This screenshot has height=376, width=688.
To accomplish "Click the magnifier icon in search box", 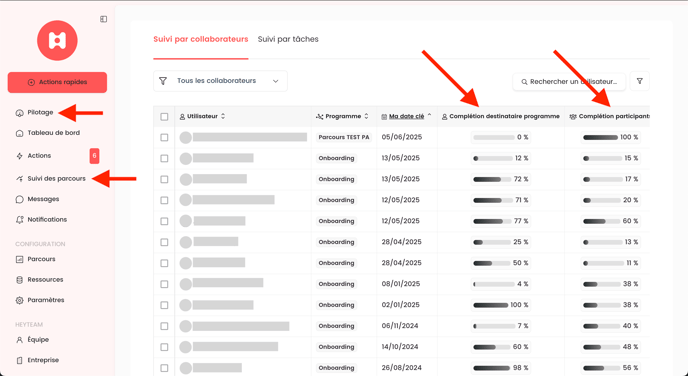I will coord(524,82).
